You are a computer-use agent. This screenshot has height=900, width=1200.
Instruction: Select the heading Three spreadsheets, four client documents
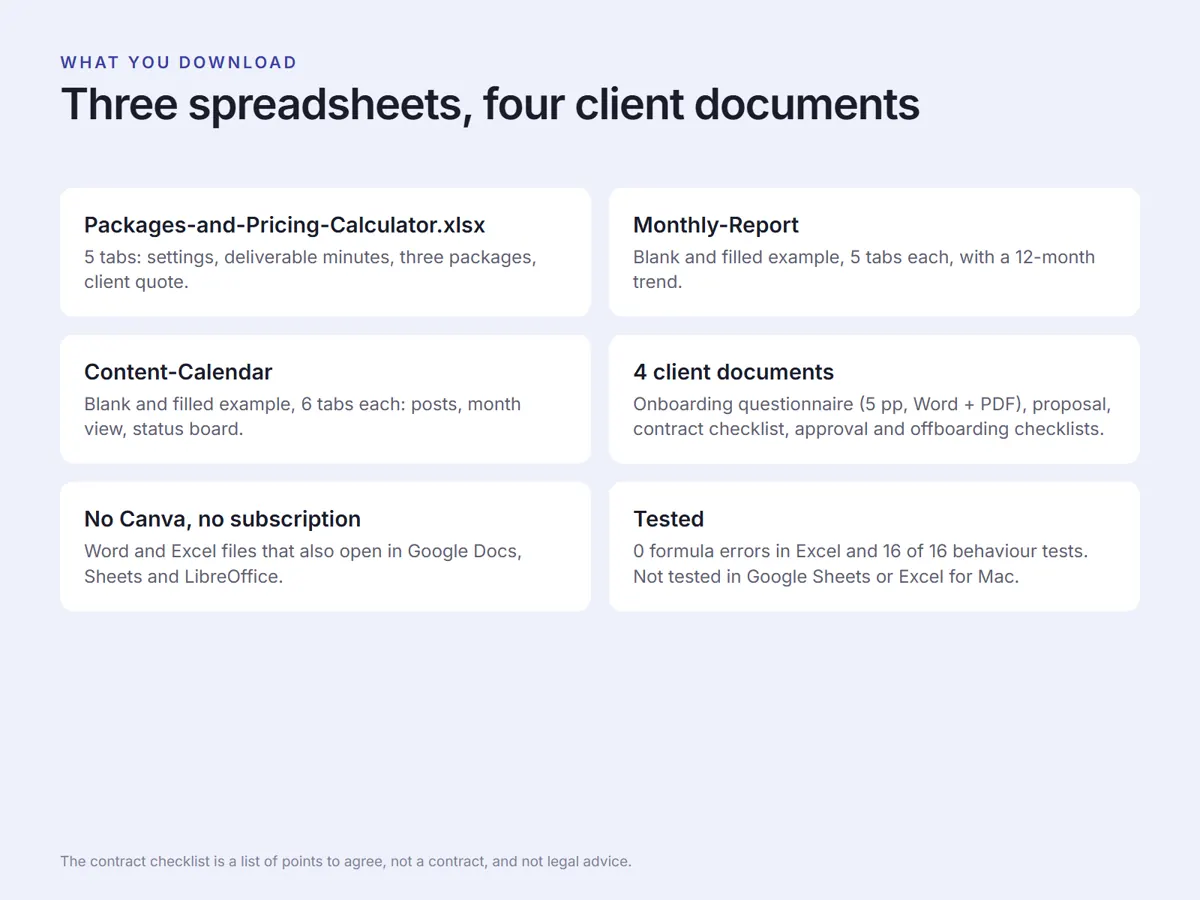(490, 105)
